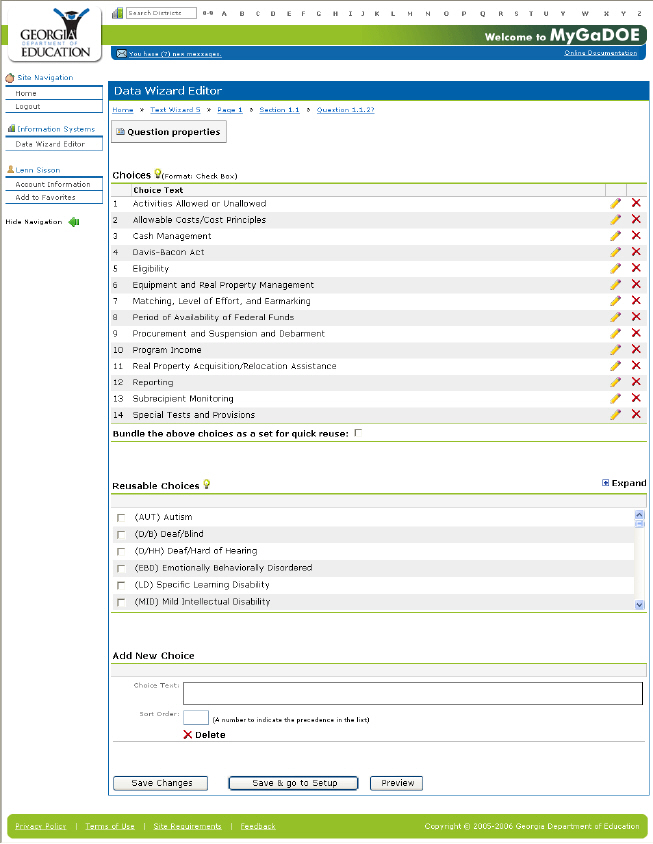Viewport: 653px width, 844px height.
Task: Open the Question properties button
Action: tap(168, 132)
